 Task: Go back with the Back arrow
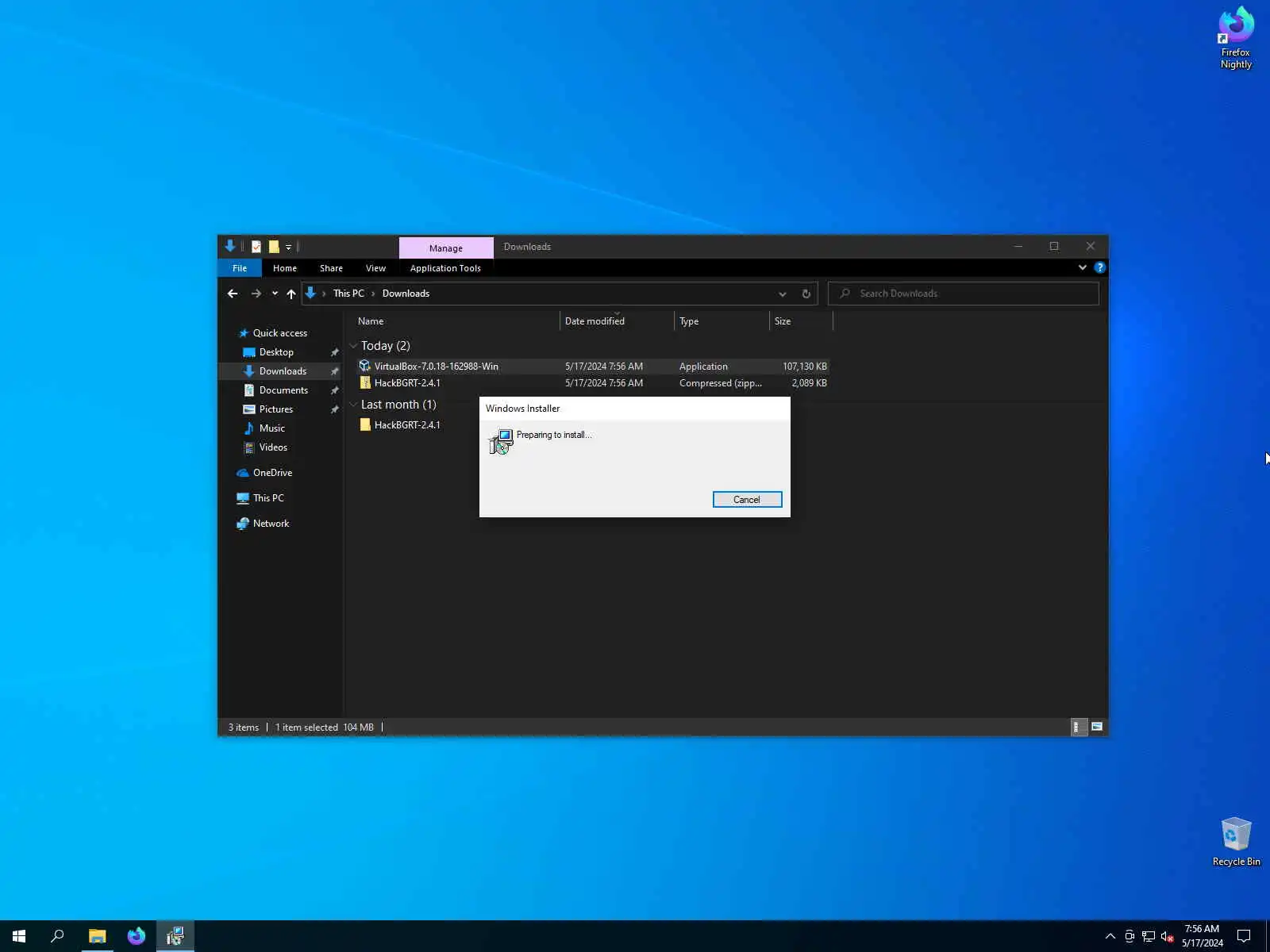pyautogui.click(x=233, y=294)
